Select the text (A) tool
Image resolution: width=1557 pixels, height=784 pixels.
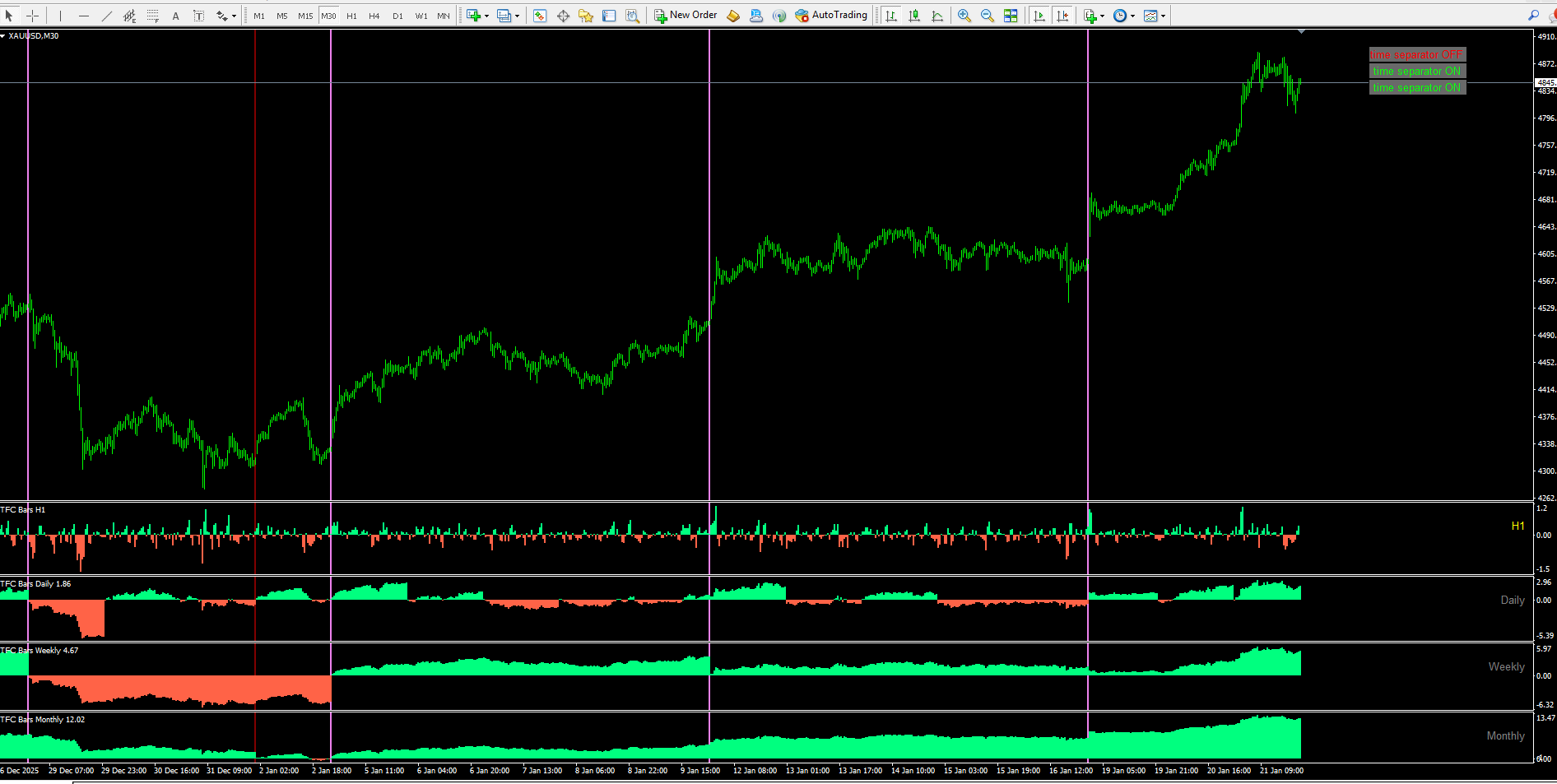(x=175, y=16)
